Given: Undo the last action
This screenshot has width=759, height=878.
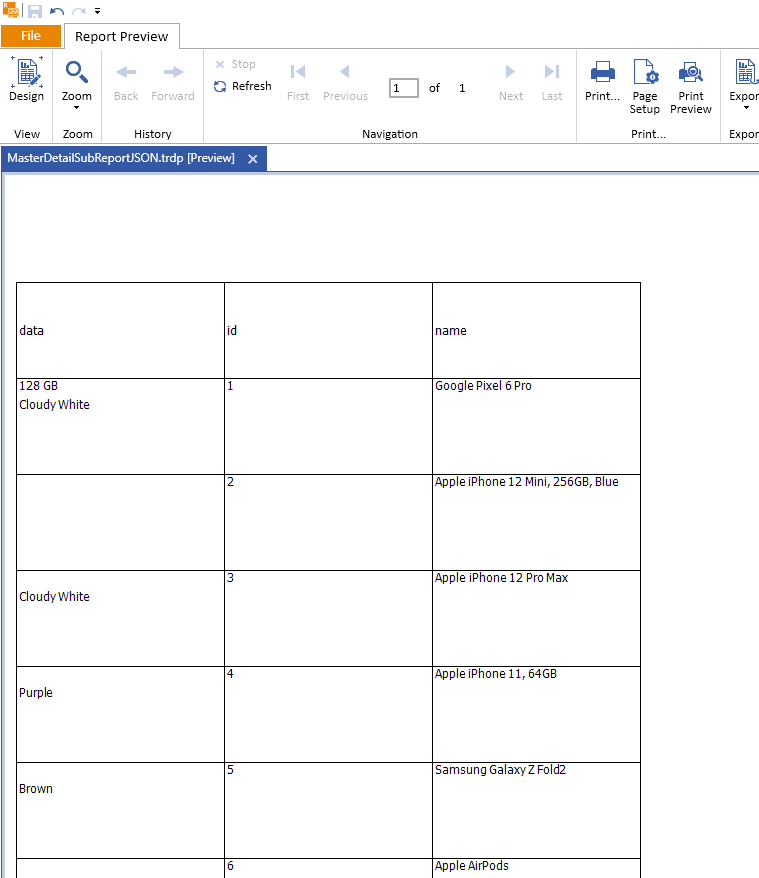Looking at the screenshot, I should click(x=57, y=11).
